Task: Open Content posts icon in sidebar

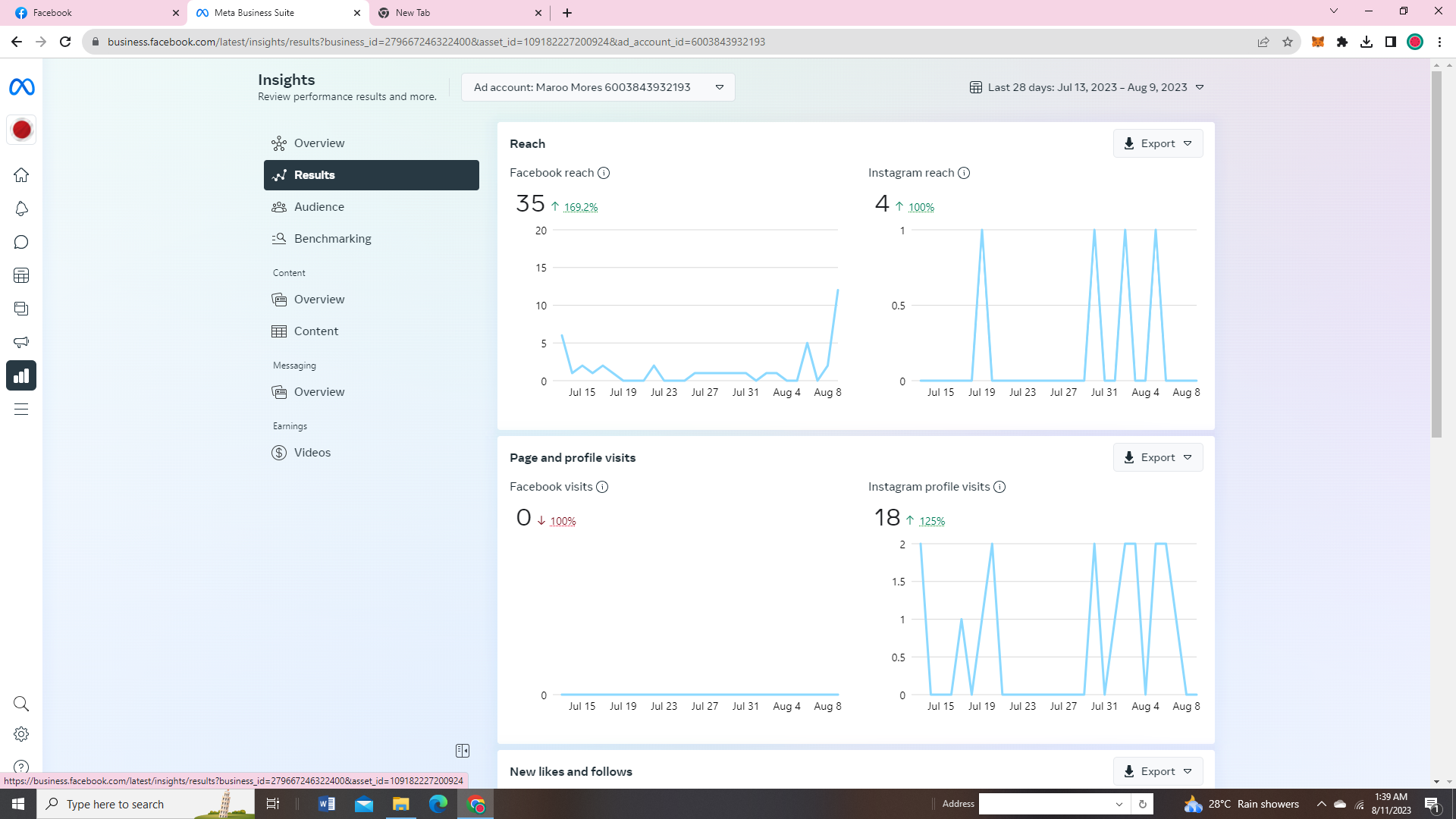Action: 21,309
